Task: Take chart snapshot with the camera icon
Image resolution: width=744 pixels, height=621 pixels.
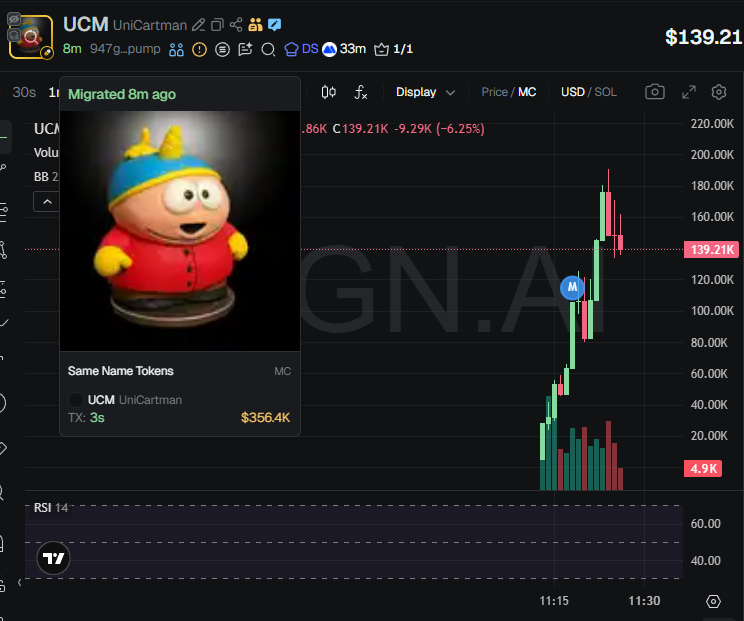Action: click(655, 92)
